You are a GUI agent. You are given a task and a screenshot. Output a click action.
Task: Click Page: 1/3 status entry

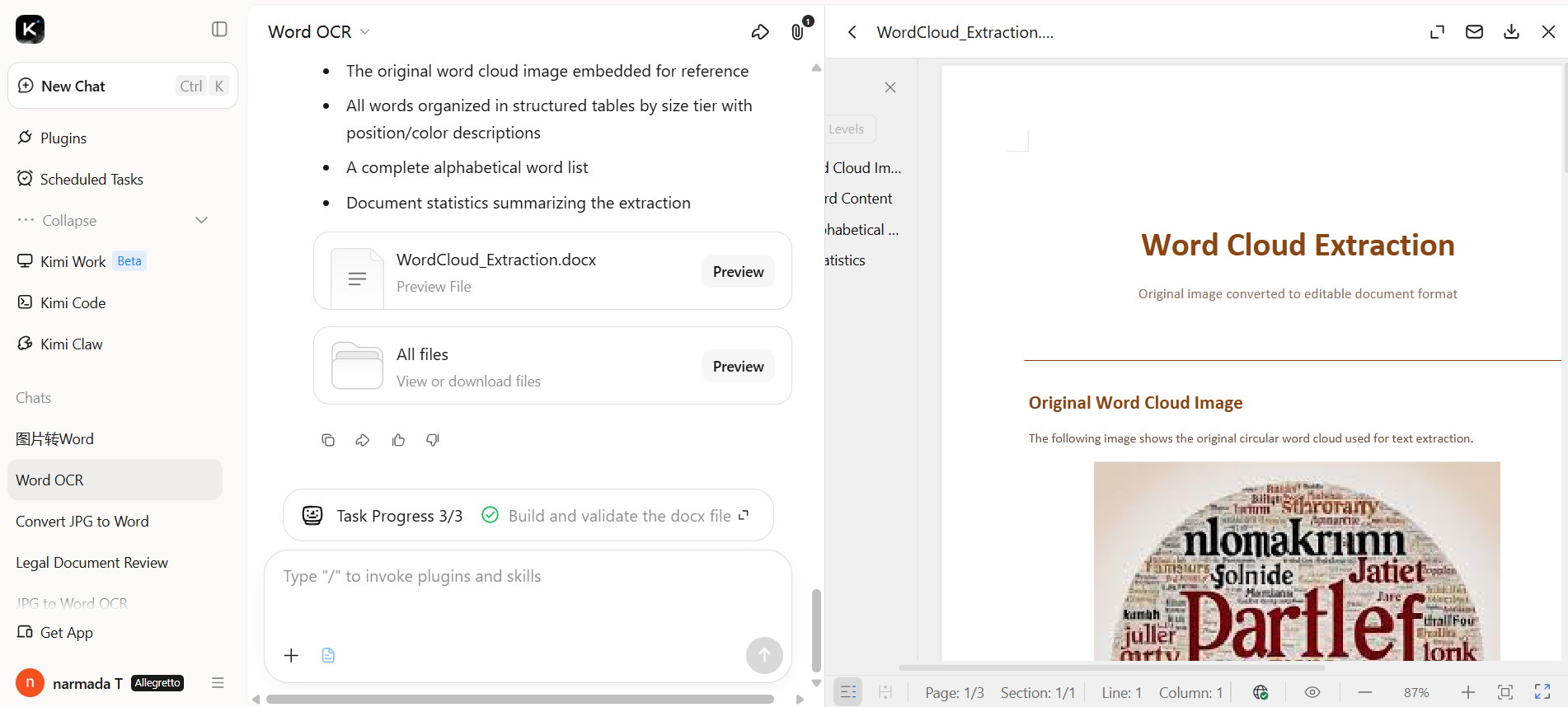955,693
